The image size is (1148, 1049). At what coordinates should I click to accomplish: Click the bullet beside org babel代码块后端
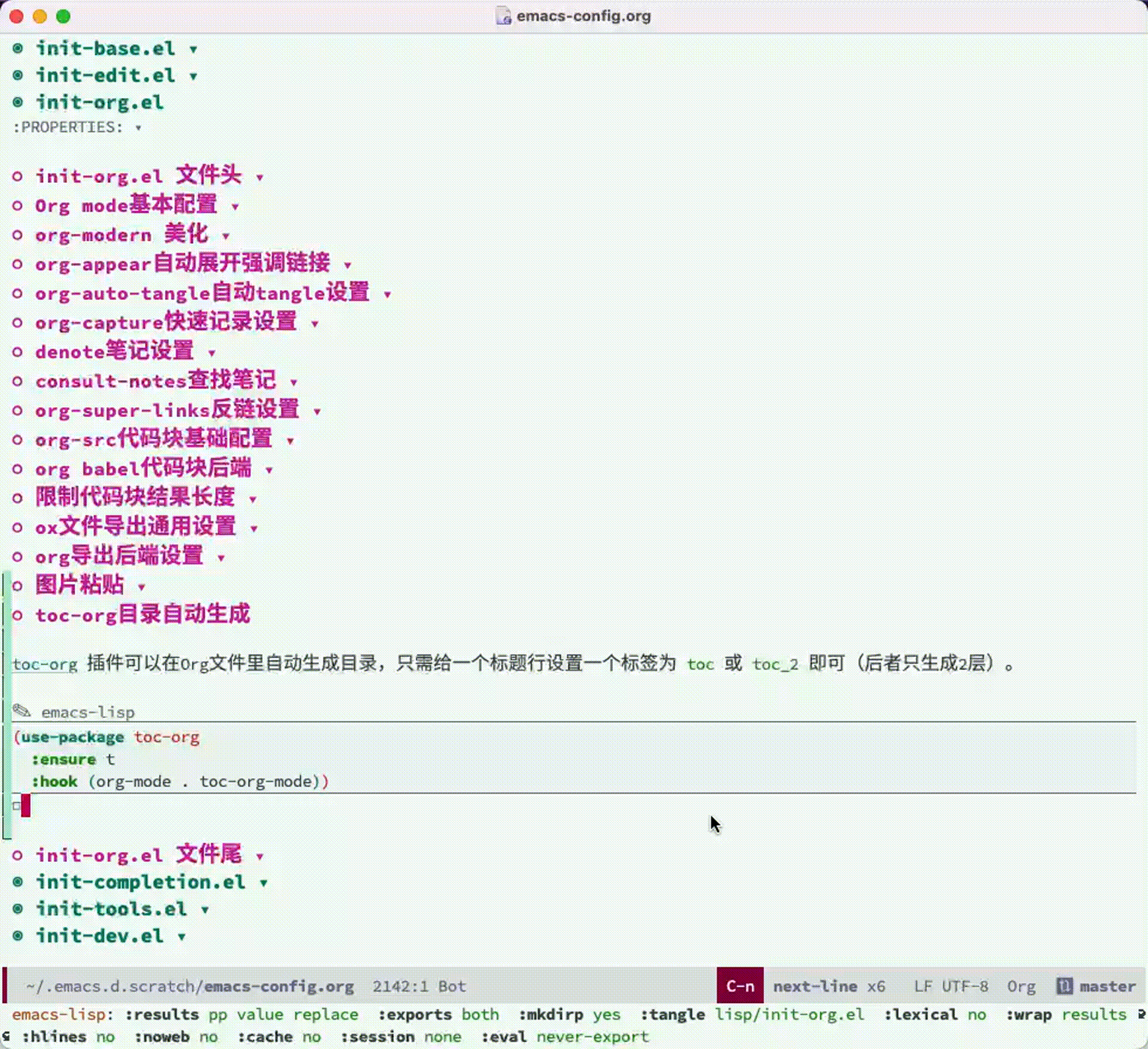click(x=18, y=469)
